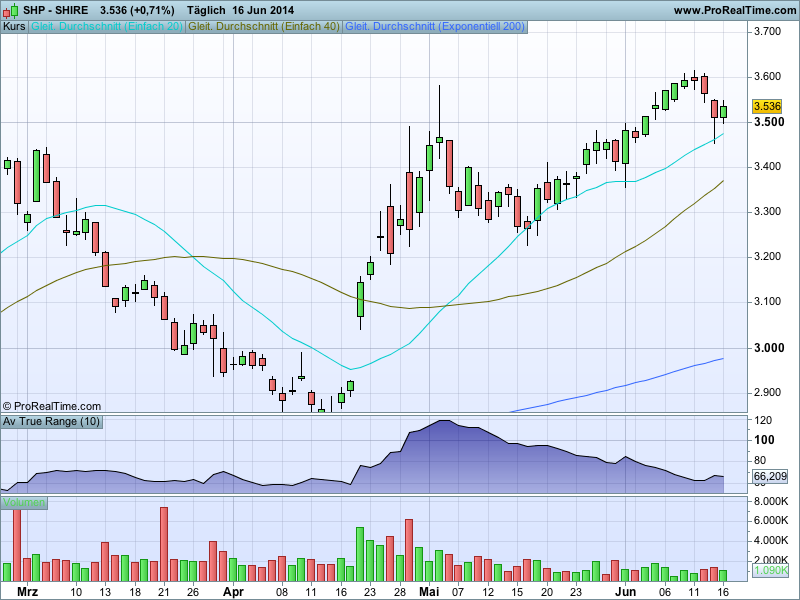Click the 66,209 ATR value tag
The image size is (800, 600).
point(770,477)
